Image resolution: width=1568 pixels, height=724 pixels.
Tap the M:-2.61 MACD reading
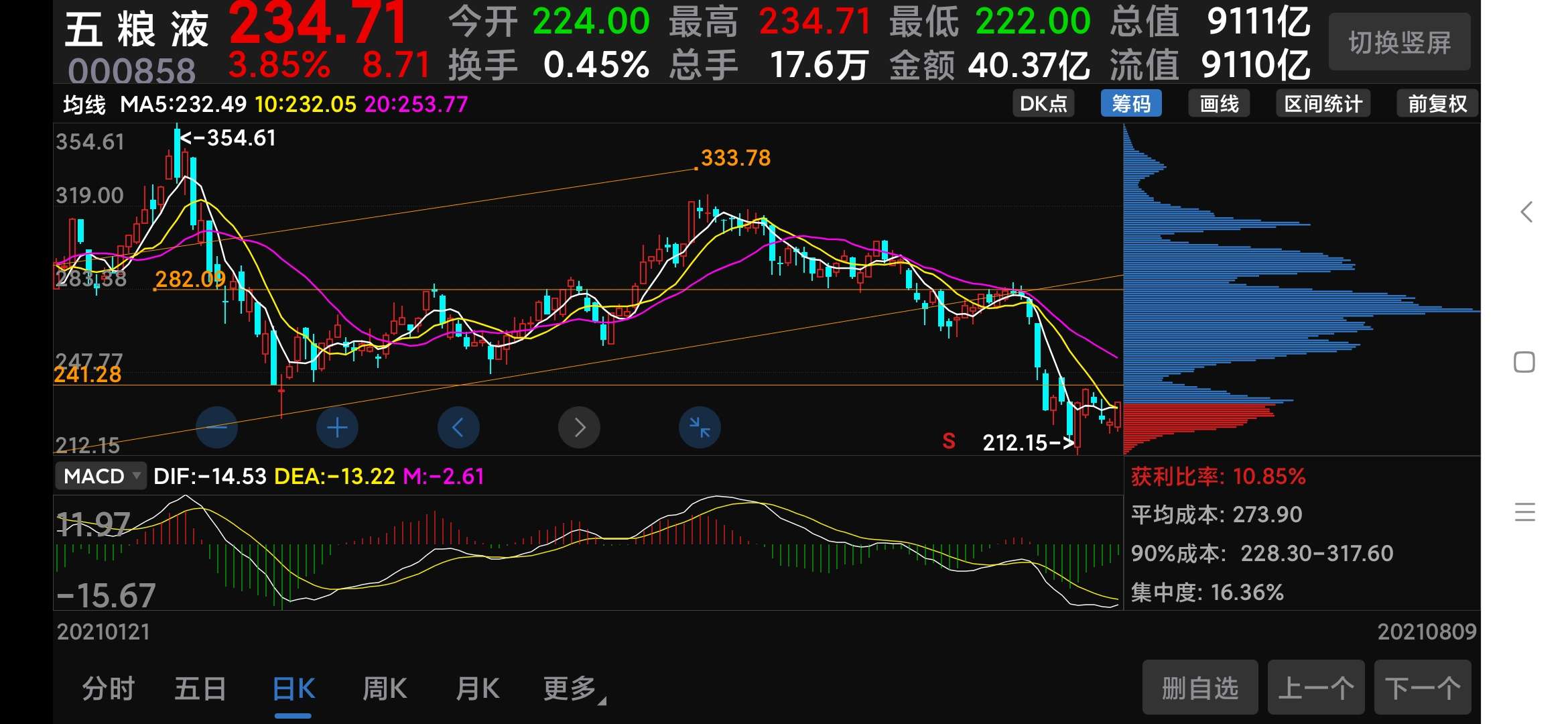click(x=444, y=476)
